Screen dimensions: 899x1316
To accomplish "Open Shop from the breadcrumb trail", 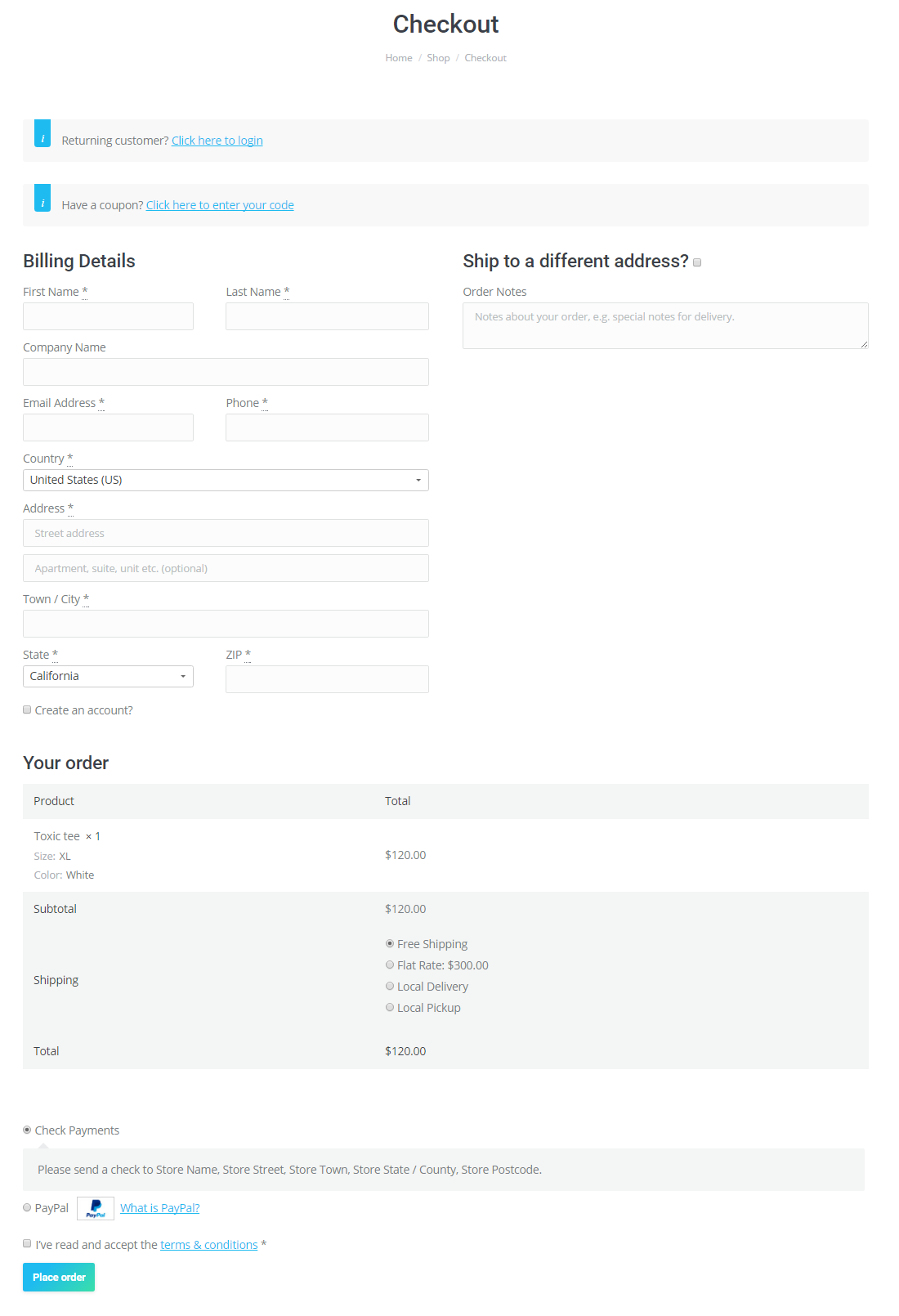I will pos(438,58).
